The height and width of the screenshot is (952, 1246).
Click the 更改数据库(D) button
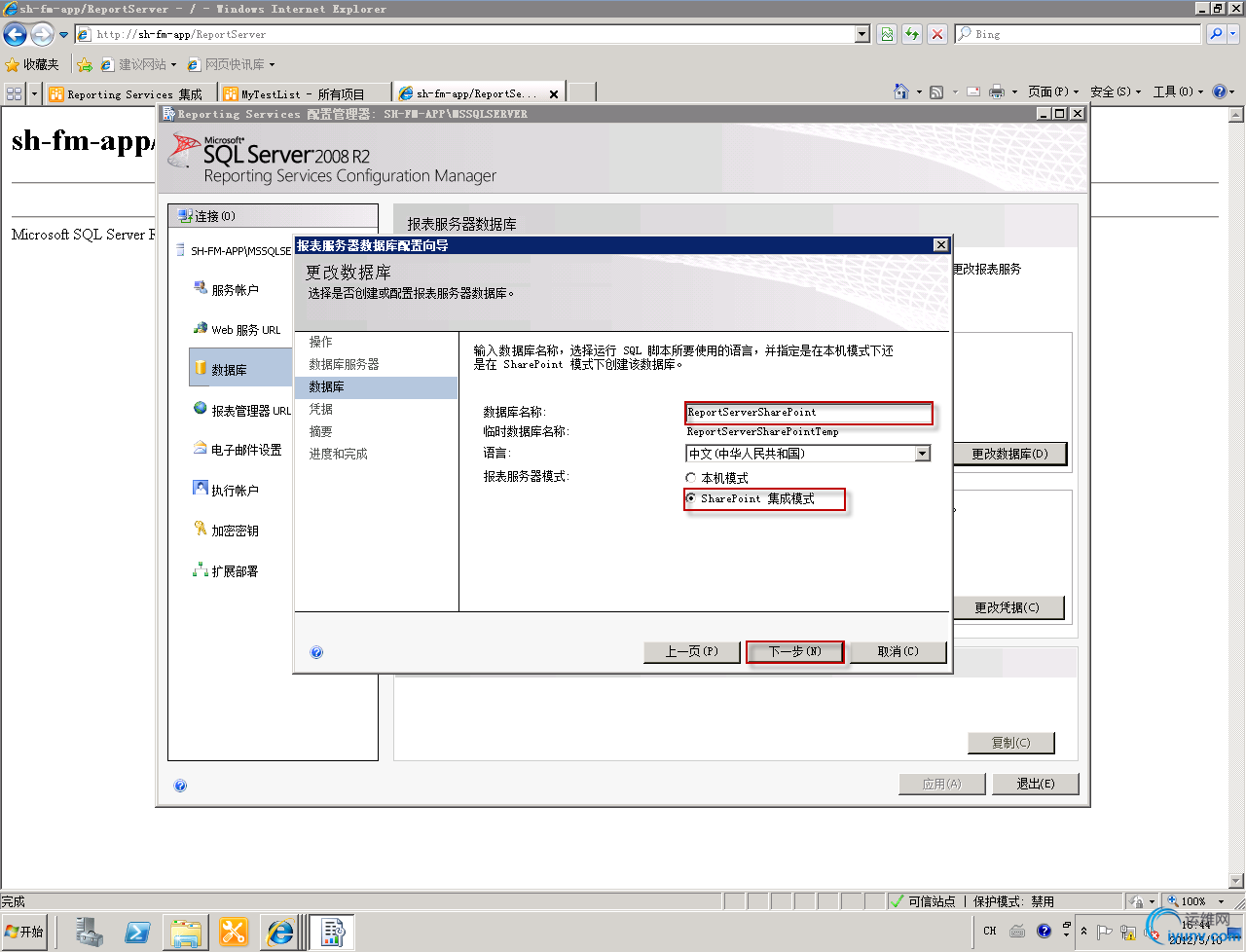tap(1009, 454)
